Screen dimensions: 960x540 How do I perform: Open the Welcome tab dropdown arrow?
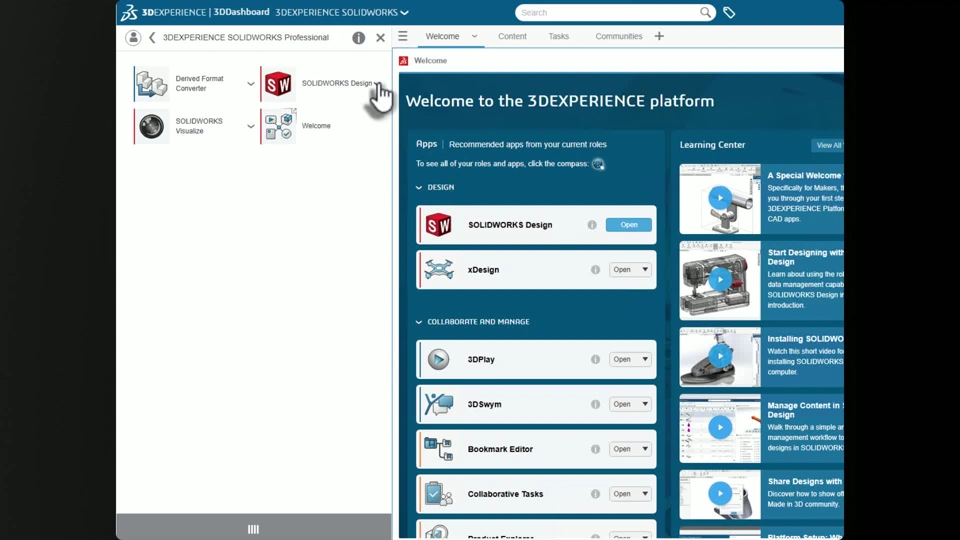click(474, 36)
